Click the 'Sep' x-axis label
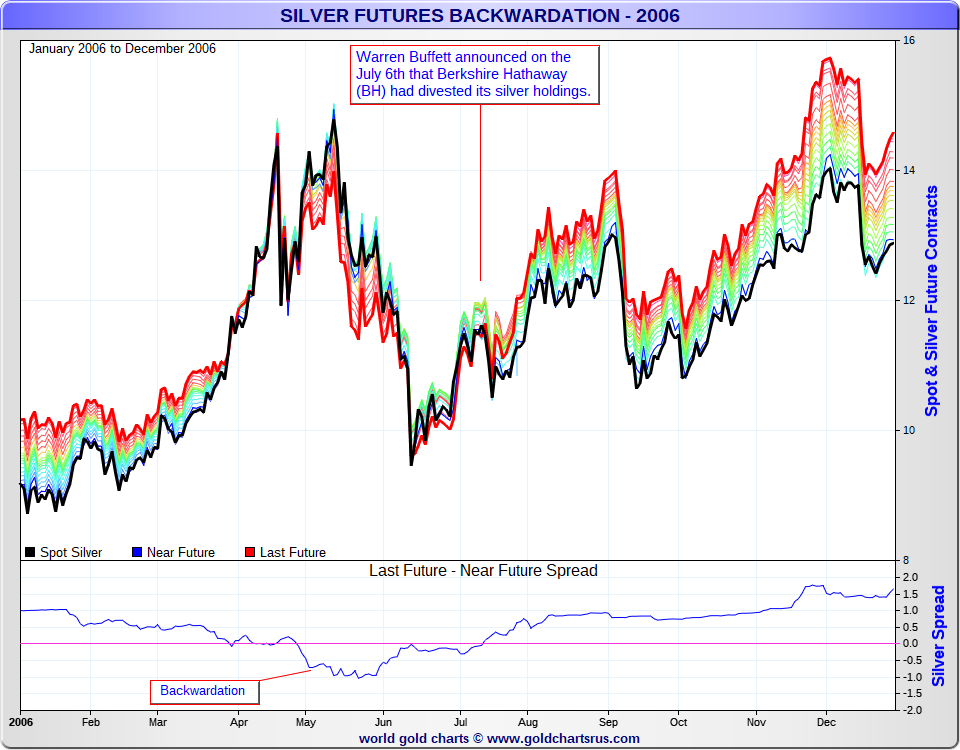This screenshot has width=960, height=750. [608, 722]
